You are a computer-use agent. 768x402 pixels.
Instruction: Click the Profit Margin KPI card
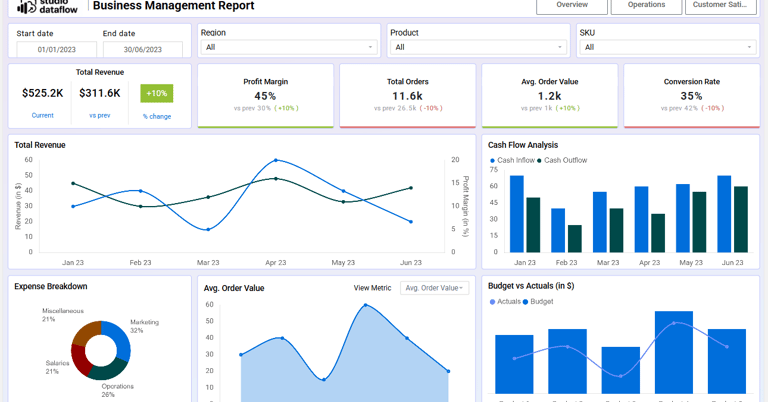coord(265,95)
